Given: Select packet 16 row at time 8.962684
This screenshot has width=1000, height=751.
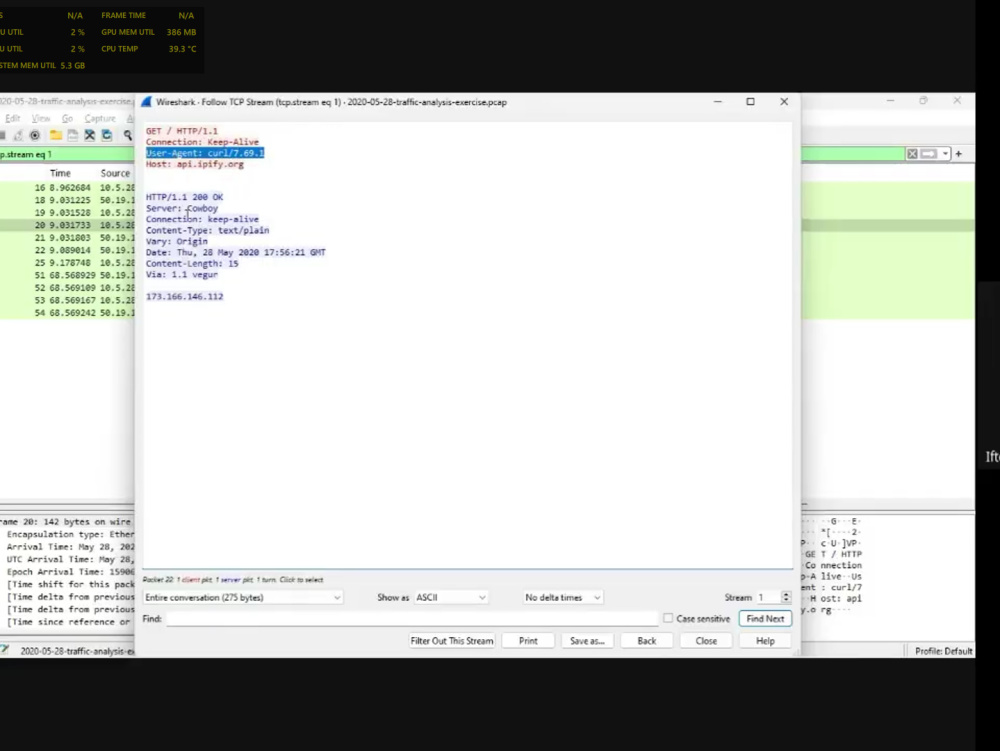Looking at the screenshot, I should (x=67, y=187).
